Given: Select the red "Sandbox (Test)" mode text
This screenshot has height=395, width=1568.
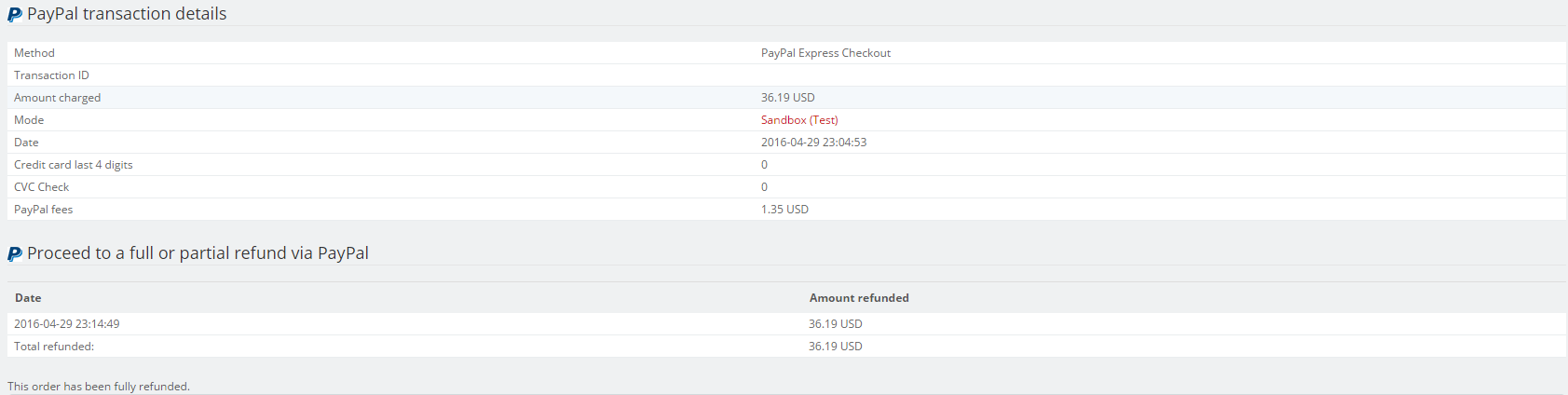Looking at the screenshot, I should point(799,120).
